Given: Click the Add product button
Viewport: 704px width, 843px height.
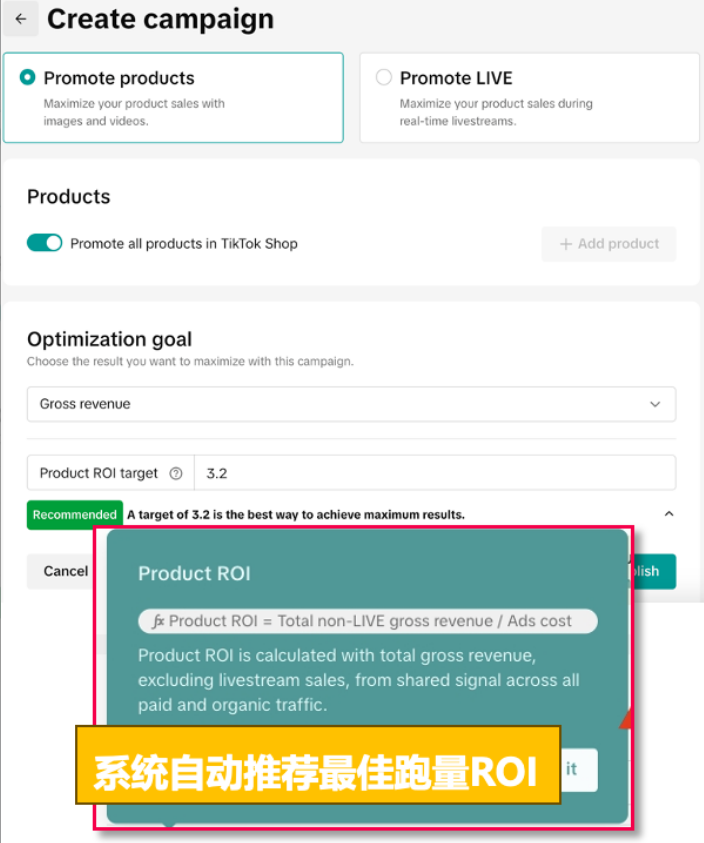Looking at the screenshot, I should coord(609,244).
